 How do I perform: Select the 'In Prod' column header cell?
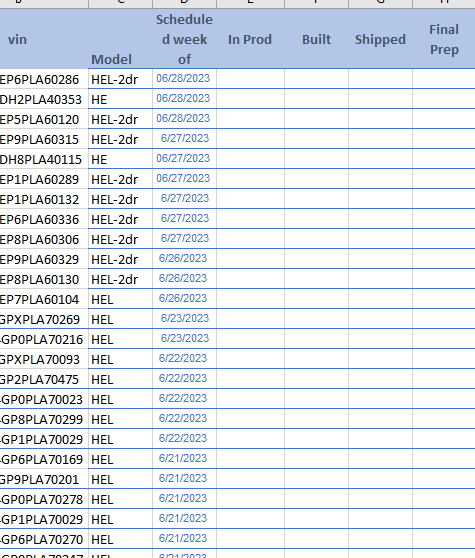point(250,39)
